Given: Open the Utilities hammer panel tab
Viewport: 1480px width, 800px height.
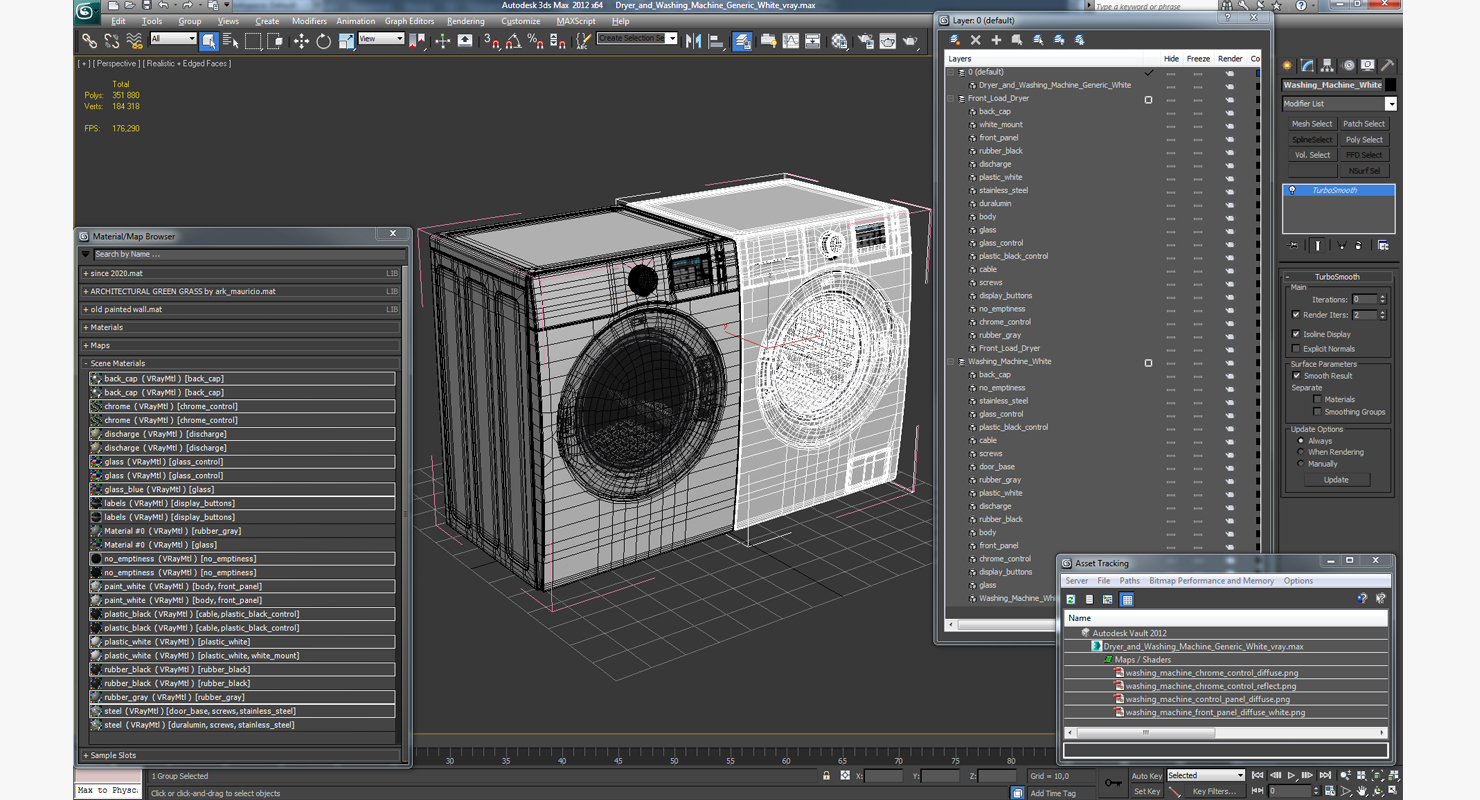Looking at the screenshot, I should (1388, 66).
